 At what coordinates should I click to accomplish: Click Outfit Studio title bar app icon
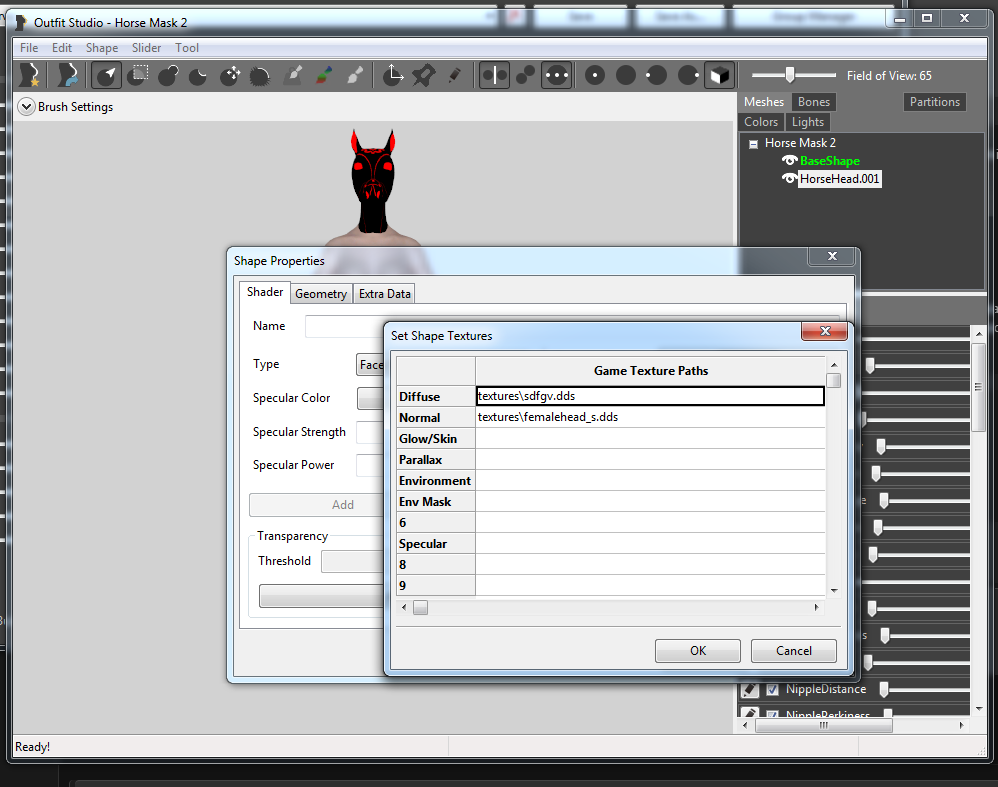coord(20,22)
